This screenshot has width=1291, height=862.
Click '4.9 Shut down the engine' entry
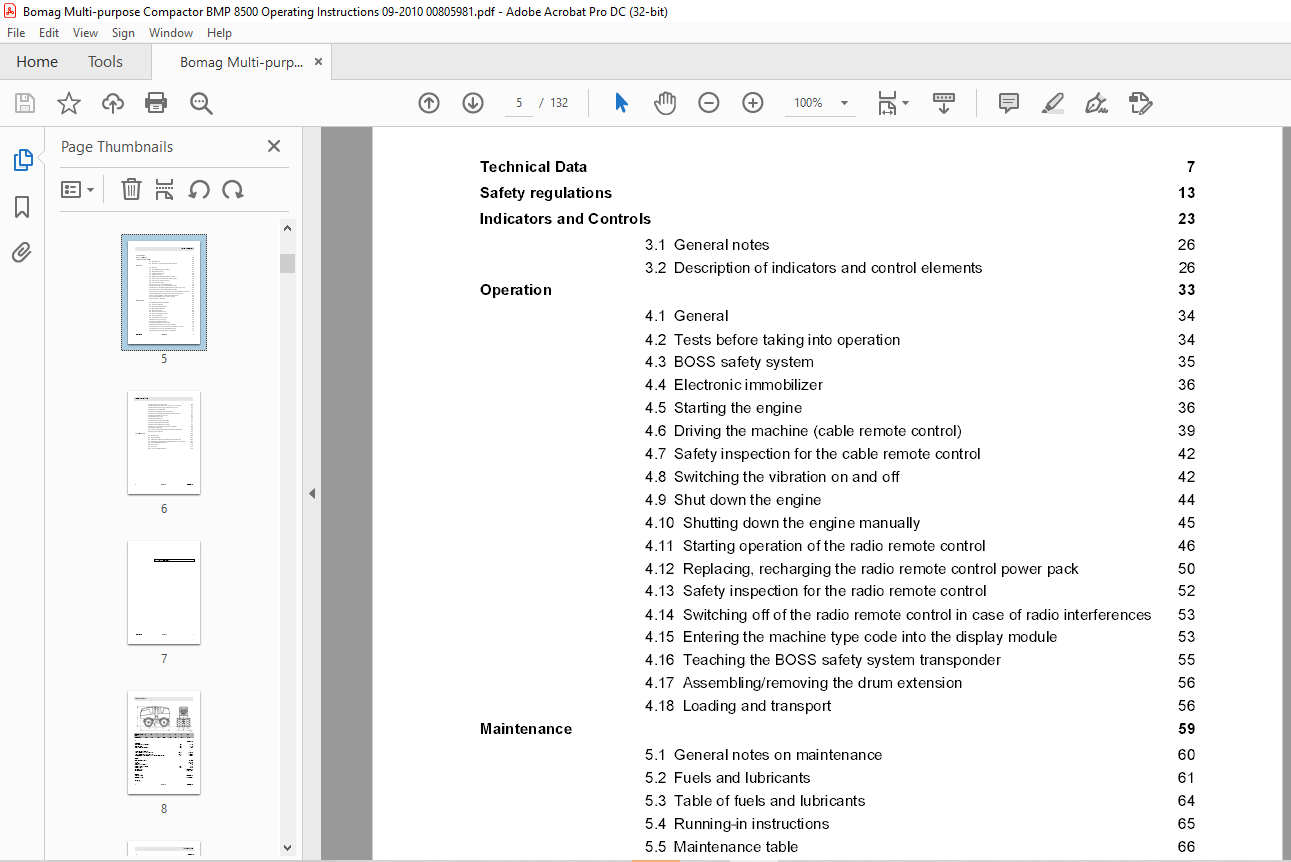[x=733, y=500]
